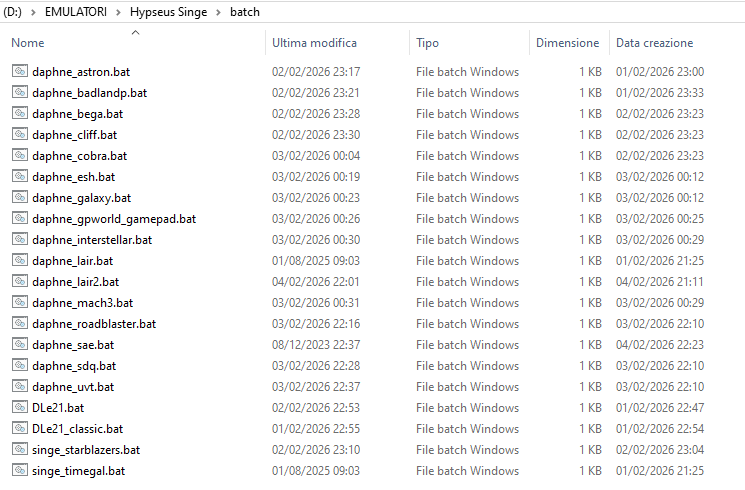Click the daphne_mach3.bat file icon
The height and width of the screenshot is (490, 745).
click(20, 302)
